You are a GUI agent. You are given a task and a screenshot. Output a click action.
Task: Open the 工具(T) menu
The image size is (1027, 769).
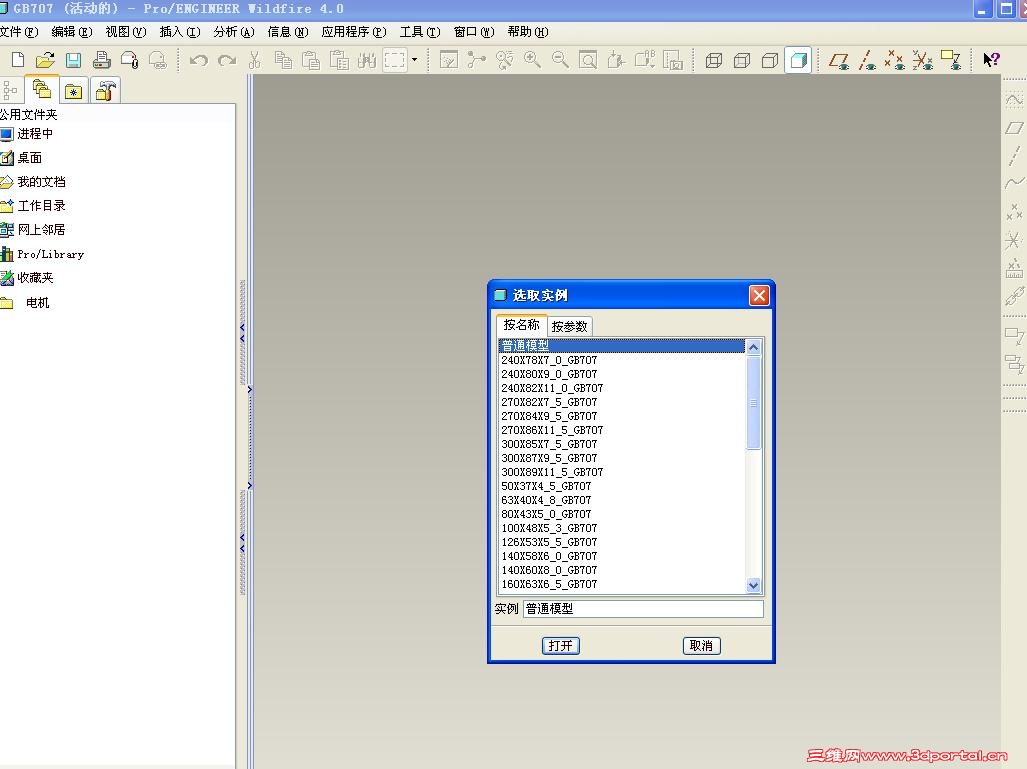[420, 32]
